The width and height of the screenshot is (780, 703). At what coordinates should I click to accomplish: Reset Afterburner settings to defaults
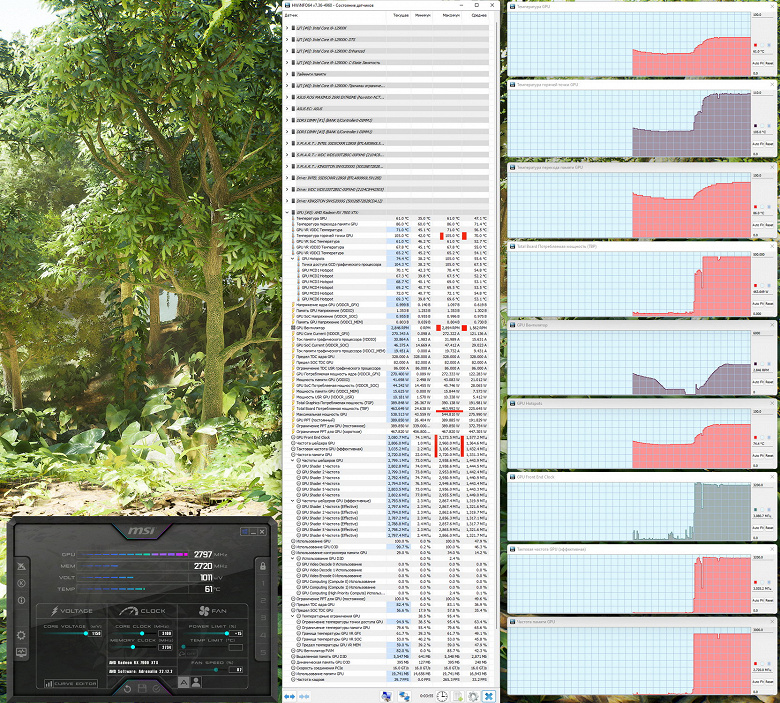point(127,689)
